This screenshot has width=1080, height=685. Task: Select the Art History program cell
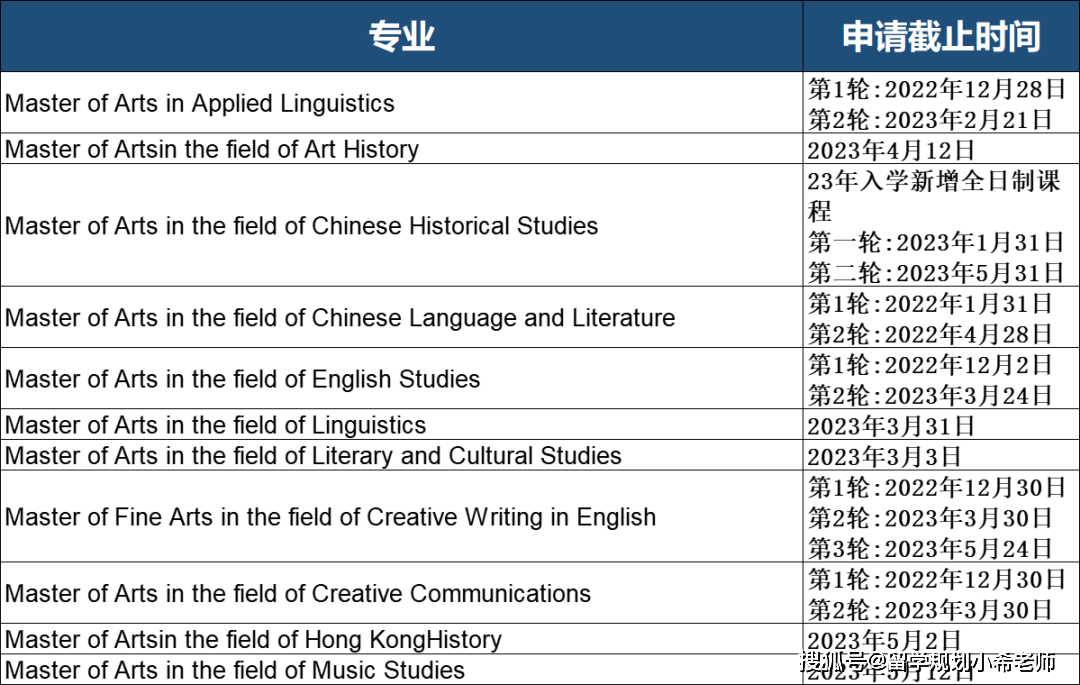(x=402, y=149)
